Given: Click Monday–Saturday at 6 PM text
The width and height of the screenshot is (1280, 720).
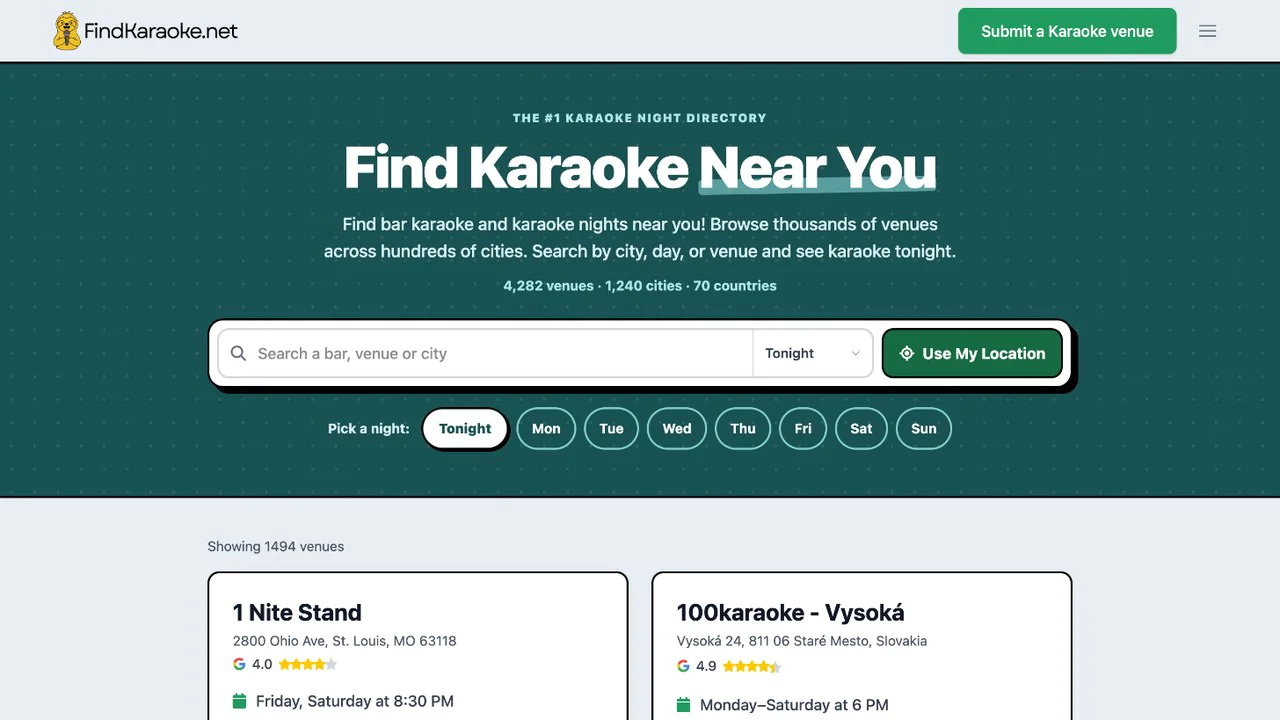Looking at the screenshot, I should tap(794, 705).
